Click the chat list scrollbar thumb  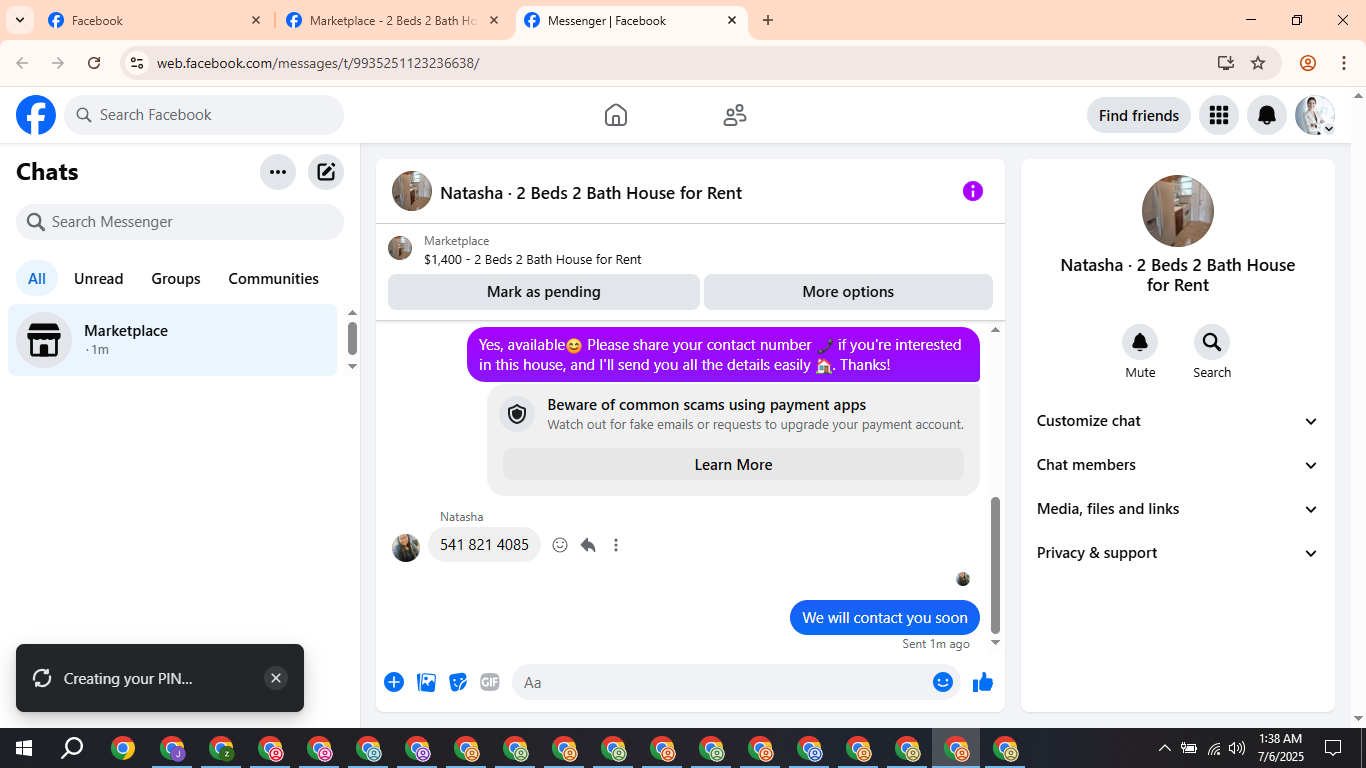pyautogui.click(x=352, y=338)
